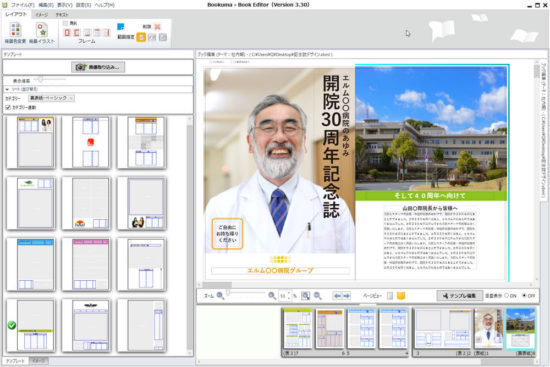The image size is (550, 367).
Task: Select the そして40周年へ向けて green banner
Action: 431,195
